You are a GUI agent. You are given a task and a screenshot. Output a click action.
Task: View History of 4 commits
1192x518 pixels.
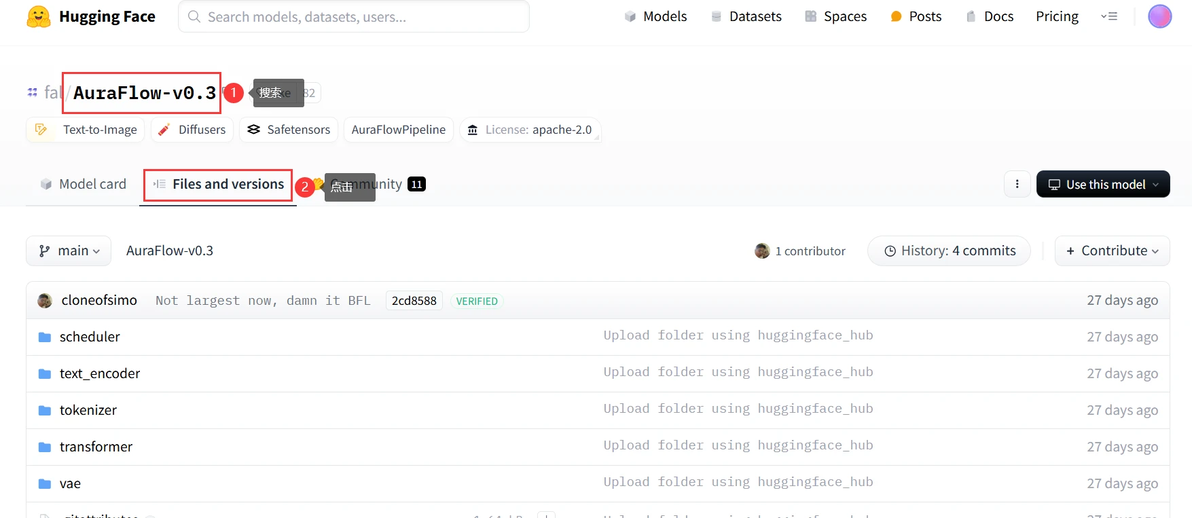(x=949, y=251)
